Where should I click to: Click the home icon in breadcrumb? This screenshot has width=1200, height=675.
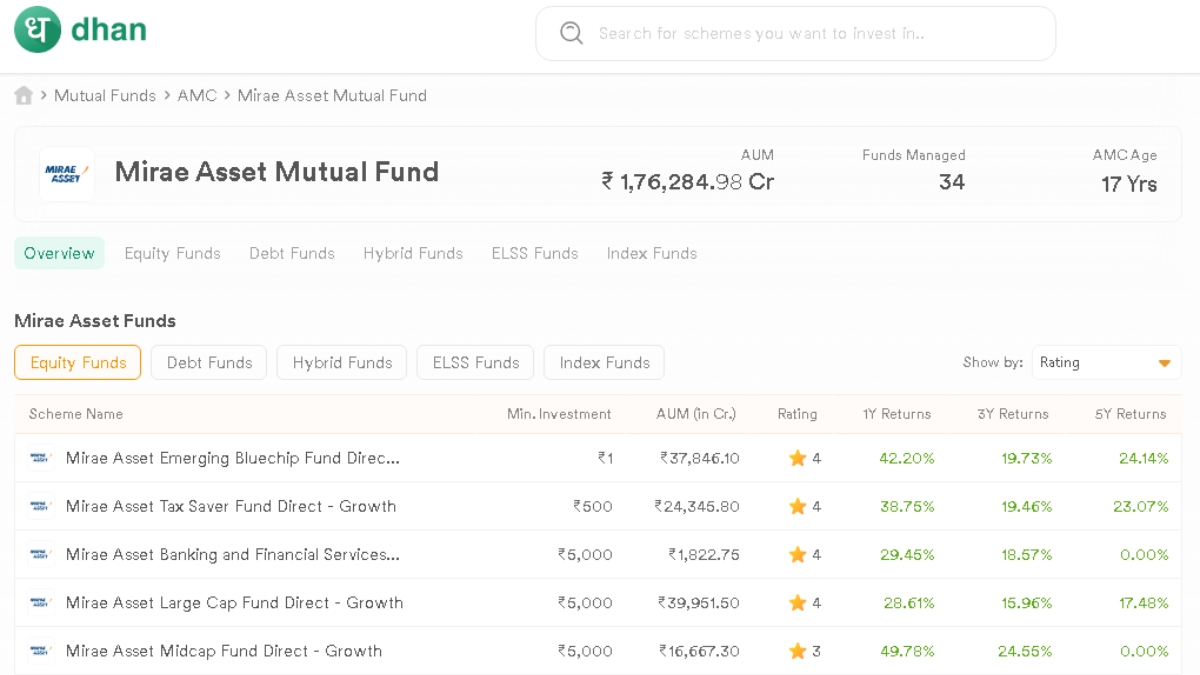pos(24,96)
